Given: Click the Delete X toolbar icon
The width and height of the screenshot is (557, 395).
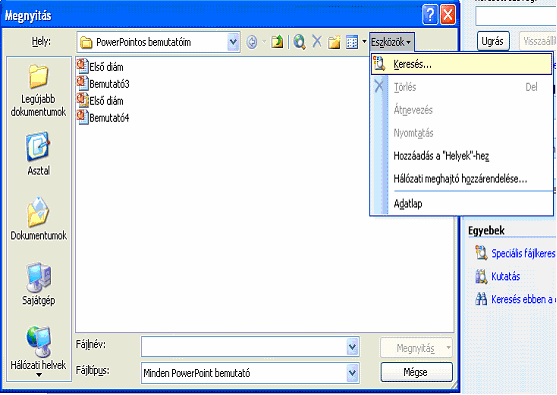Looking at the screenshot, I should tap(317, 42).
